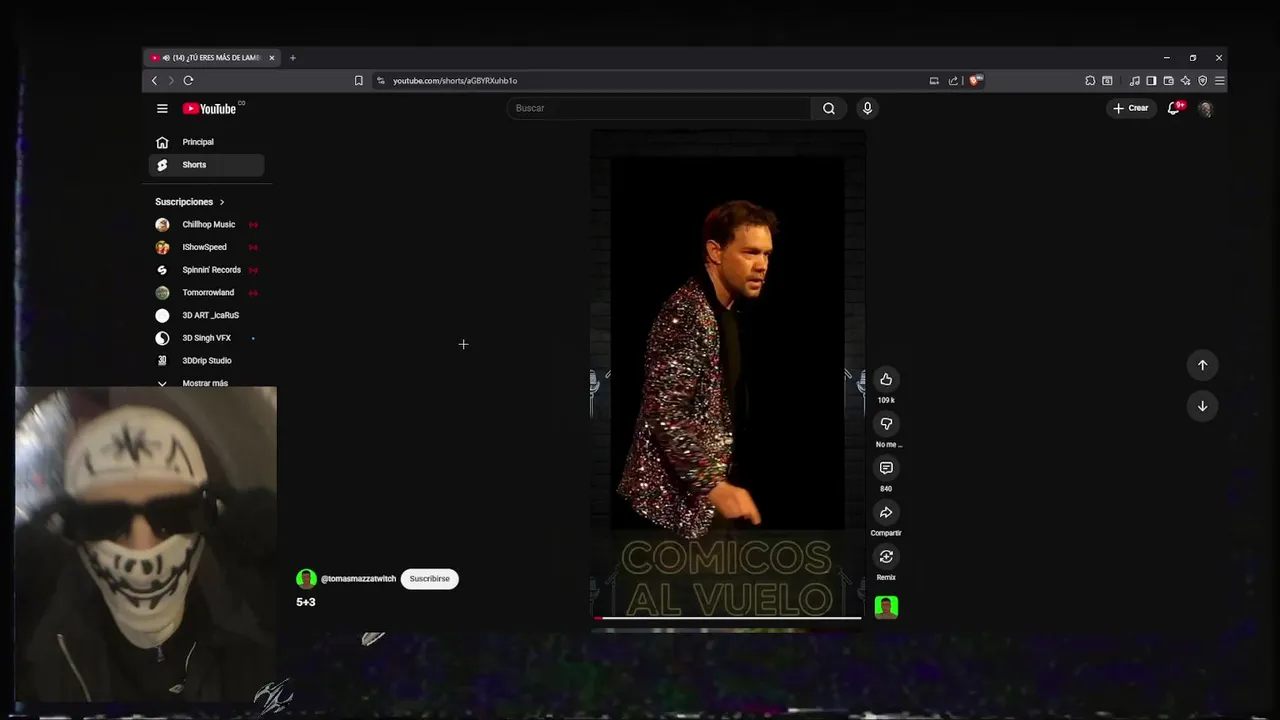Open the browser extensions puzzle icon

[x=1090, y=80]
